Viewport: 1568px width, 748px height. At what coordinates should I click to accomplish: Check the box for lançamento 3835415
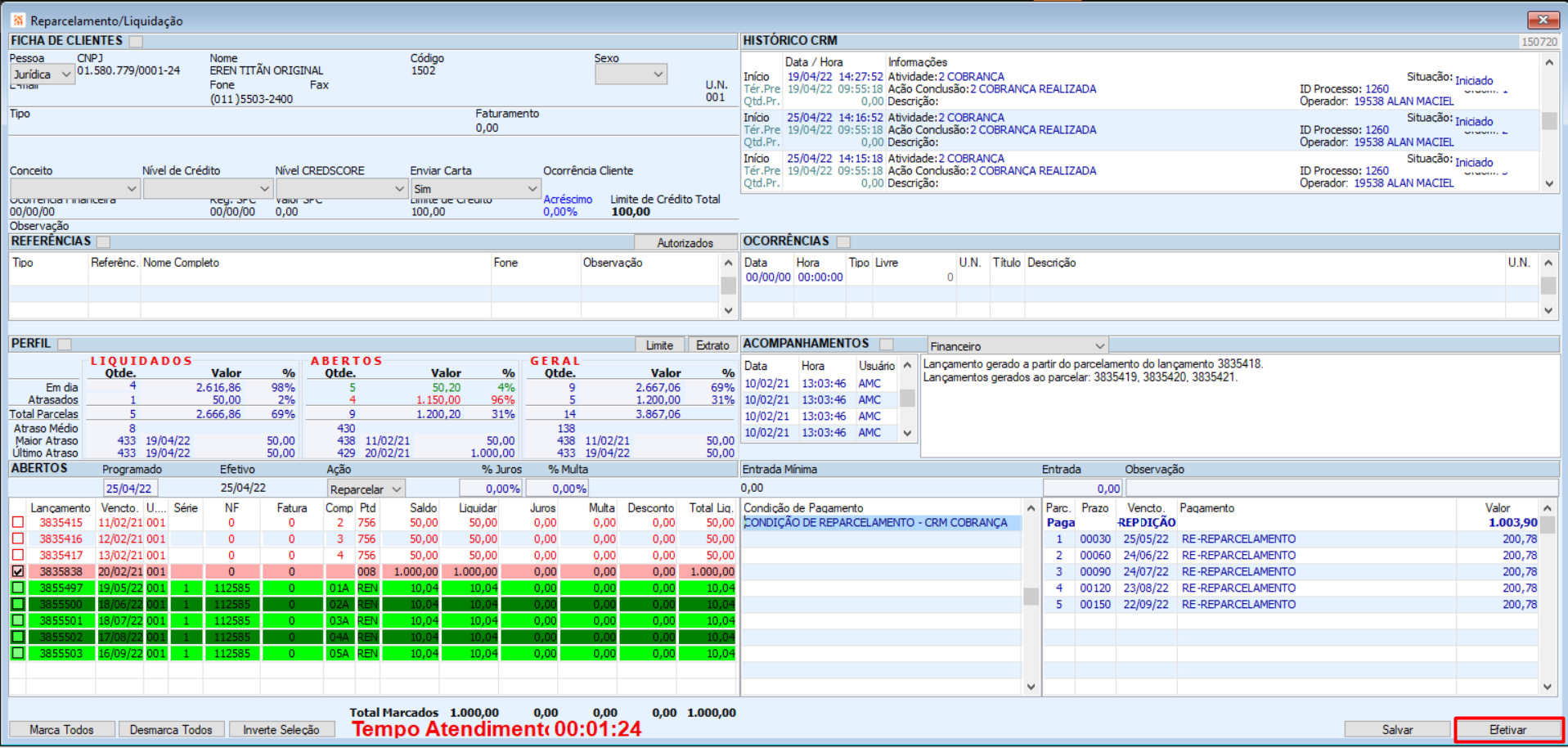point(18,522)
